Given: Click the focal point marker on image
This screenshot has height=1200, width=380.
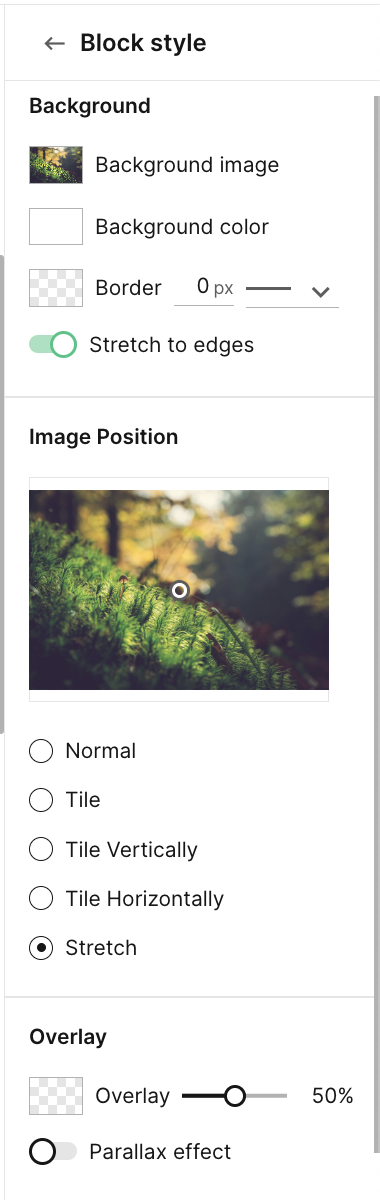Looking at the screenshot, I should click(179, 590).
